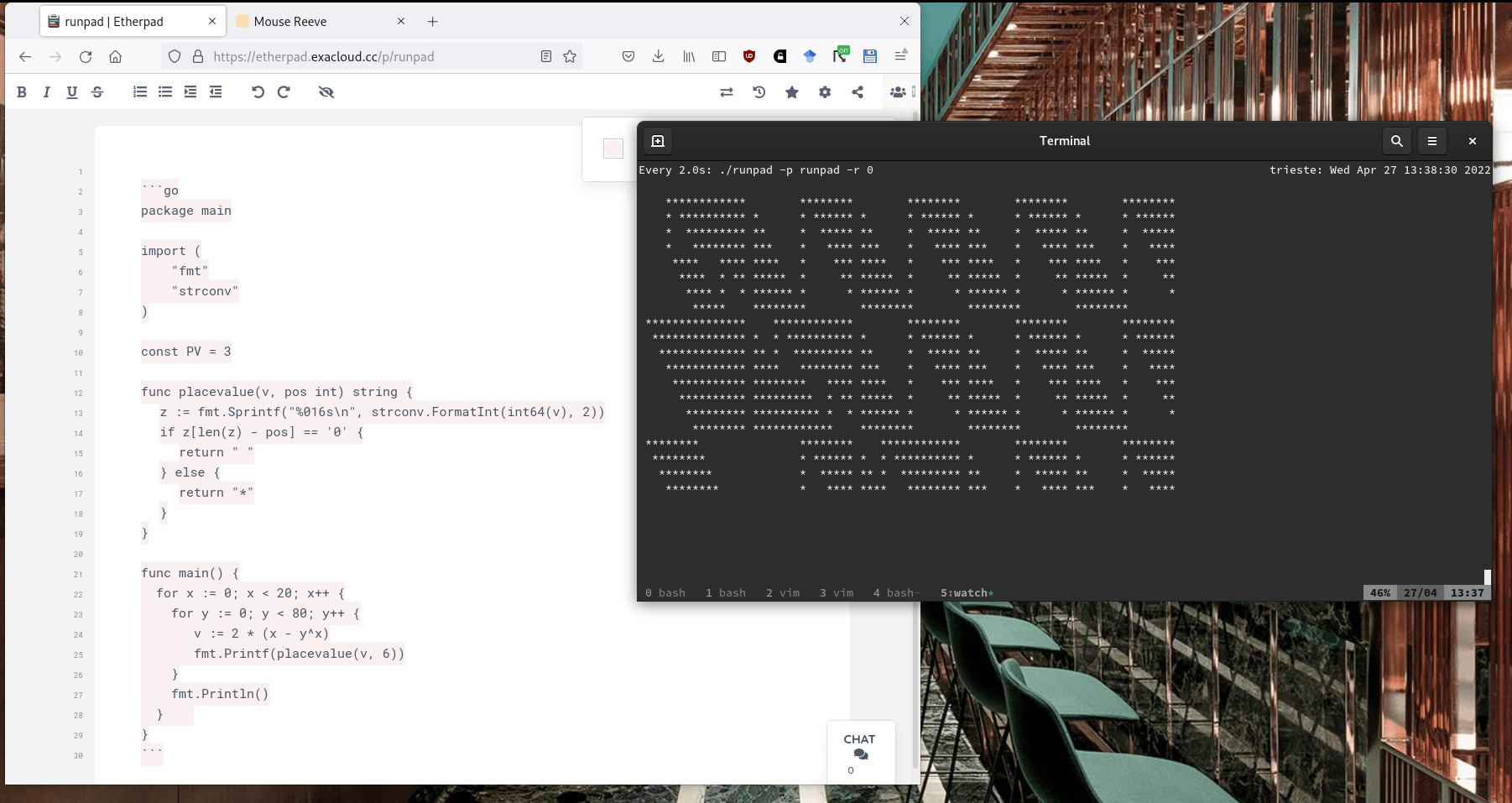Viewport: 1512px width, 803px height.
Task: Open uBlock Origin extension
Action: [749, 56]
